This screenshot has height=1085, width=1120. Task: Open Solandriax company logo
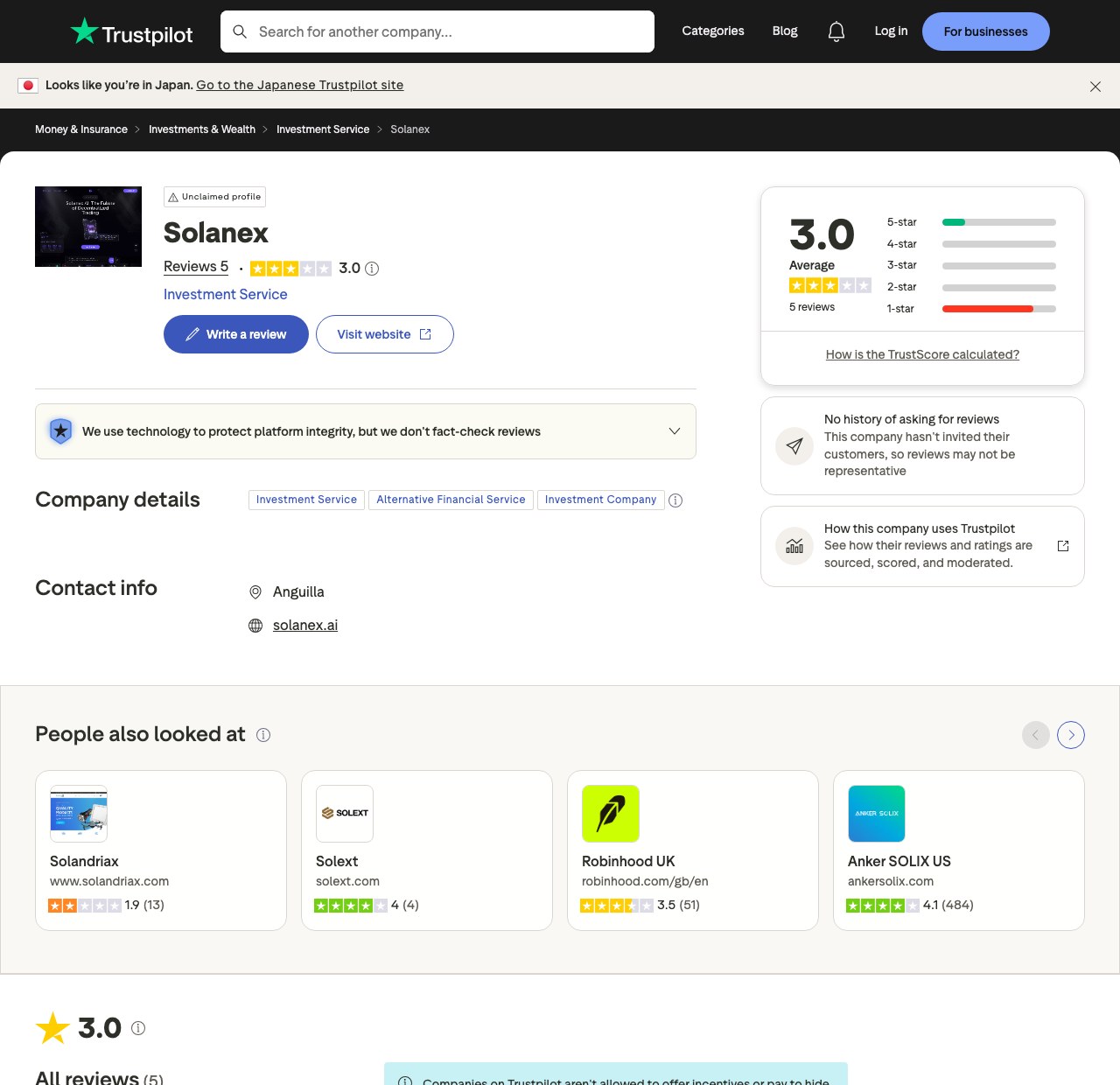coord(79,814)
